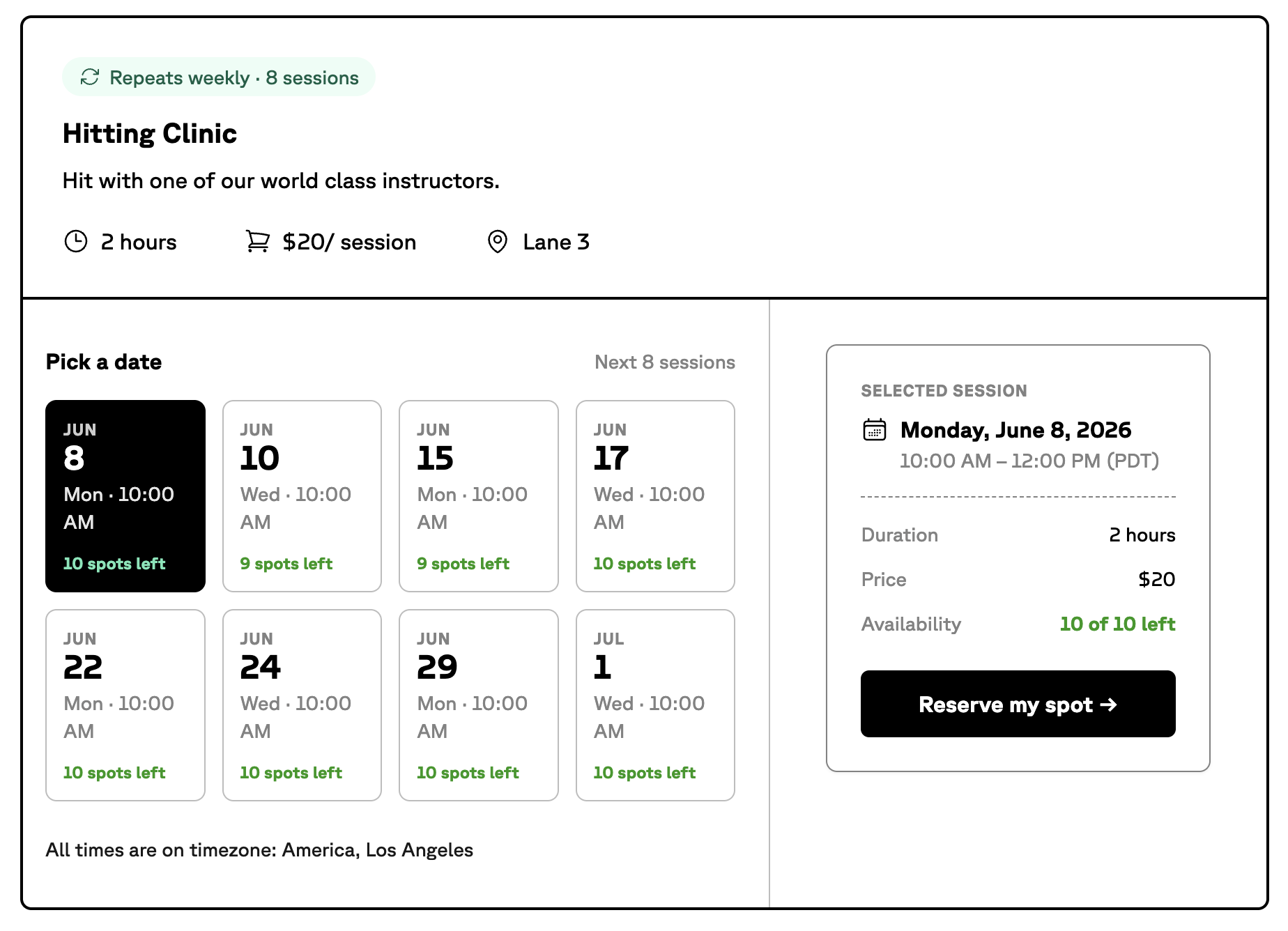Screen dimensions: 1288x931
Task: Pick the Jun 24 Wednesday session card
Action: 302,705
